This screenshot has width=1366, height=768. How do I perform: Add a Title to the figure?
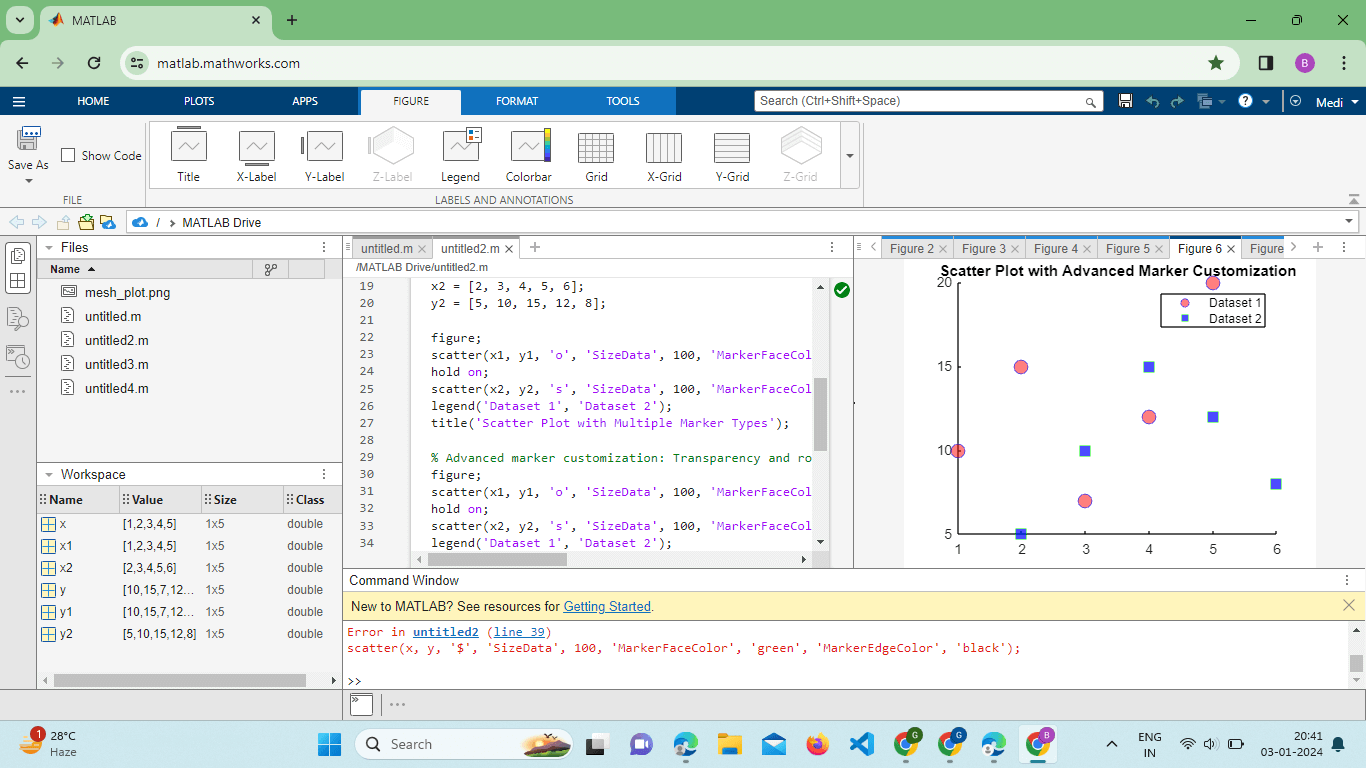click(188, 155)
